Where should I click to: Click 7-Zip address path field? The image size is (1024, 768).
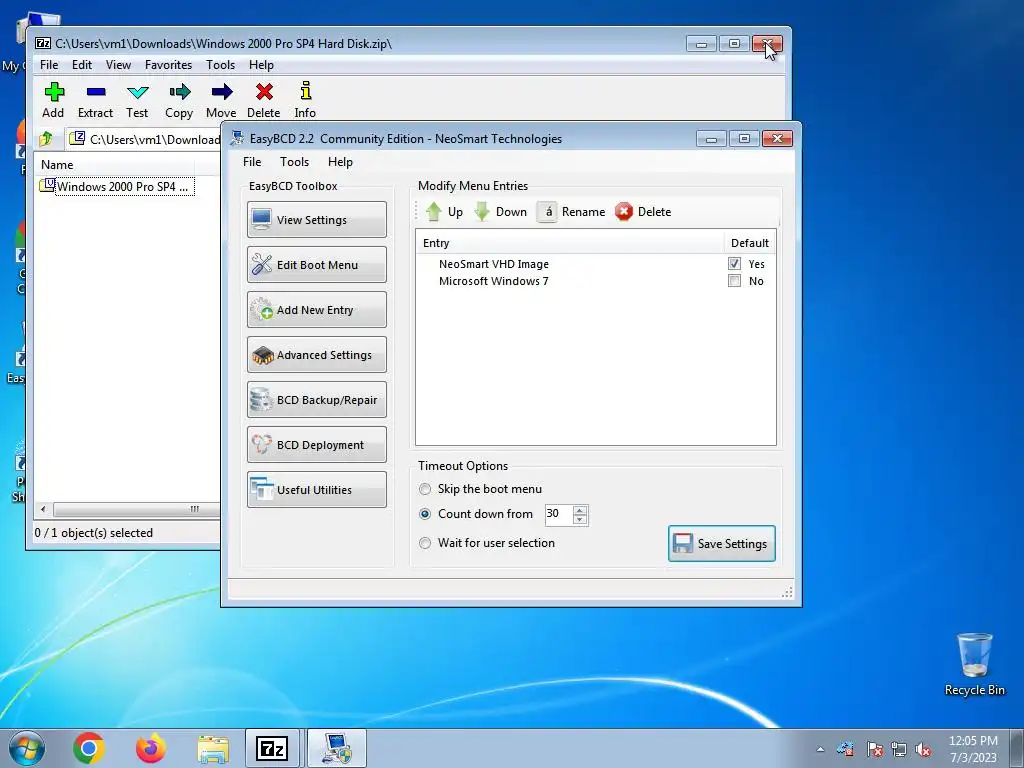144,139
